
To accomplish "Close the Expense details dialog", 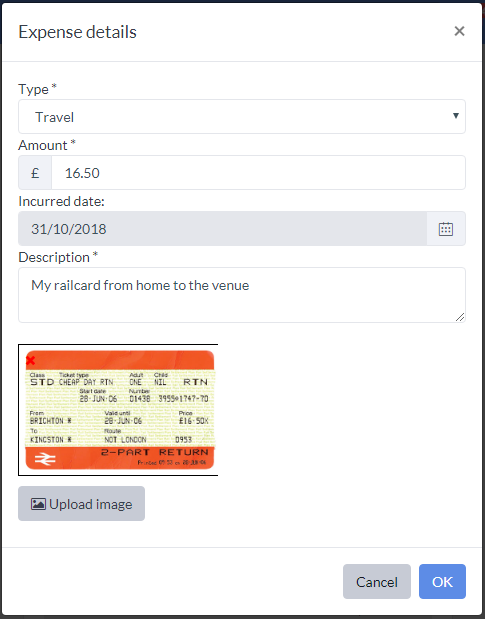I will point(459,31).
